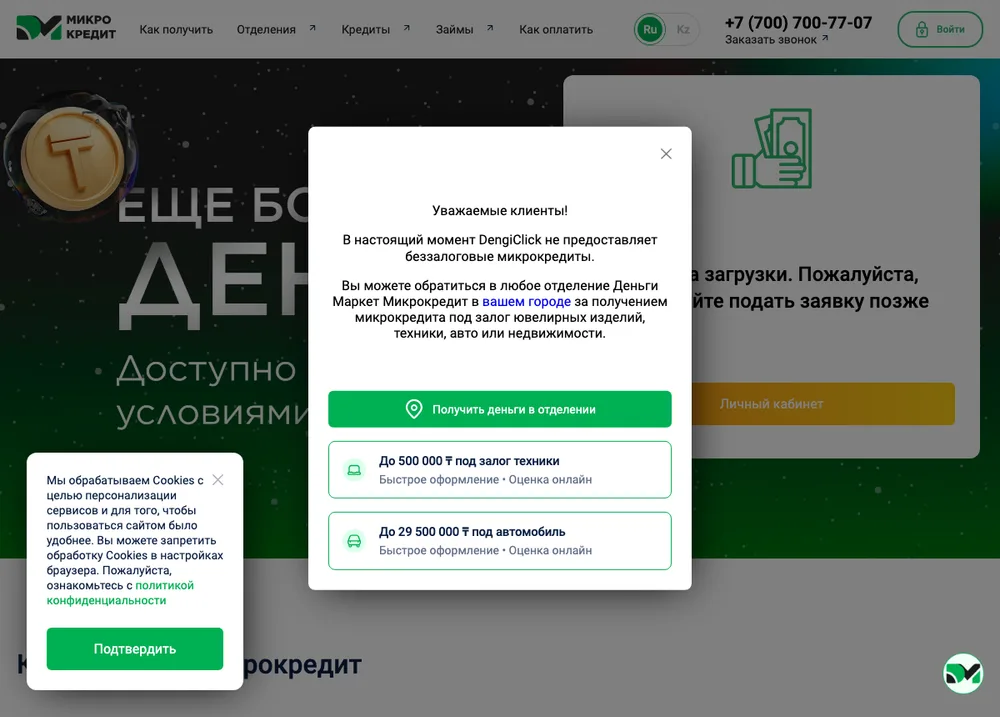Click the lock icon in Войти button
Image resolution: width=1000 pixels, height=717 pixels.
tap(922, 29)
